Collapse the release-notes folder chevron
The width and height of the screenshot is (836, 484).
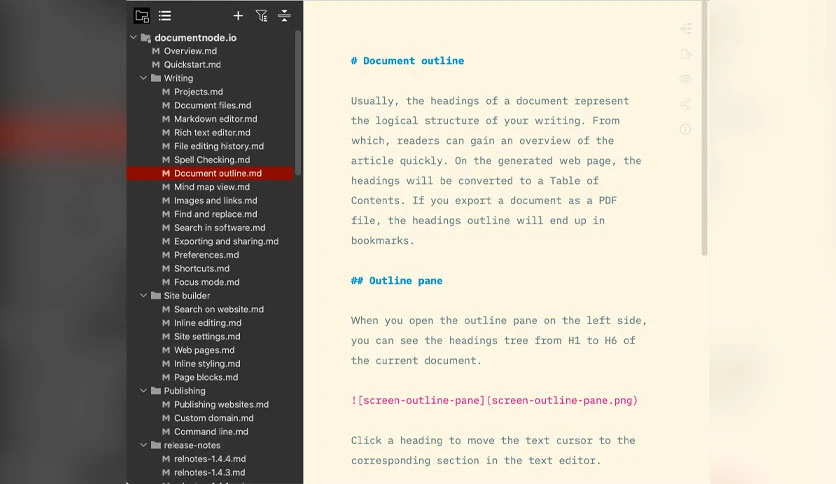(143, 445)
